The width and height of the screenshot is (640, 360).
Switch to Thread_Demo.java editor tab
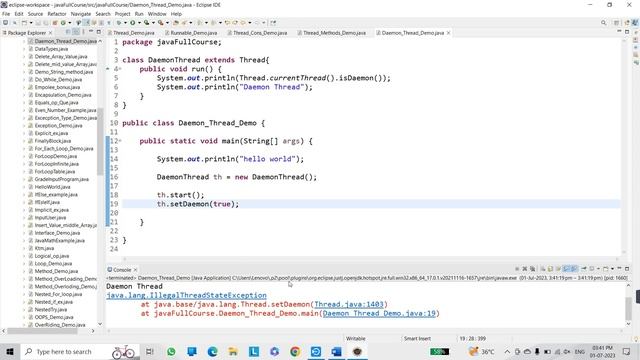click(133, 33)
